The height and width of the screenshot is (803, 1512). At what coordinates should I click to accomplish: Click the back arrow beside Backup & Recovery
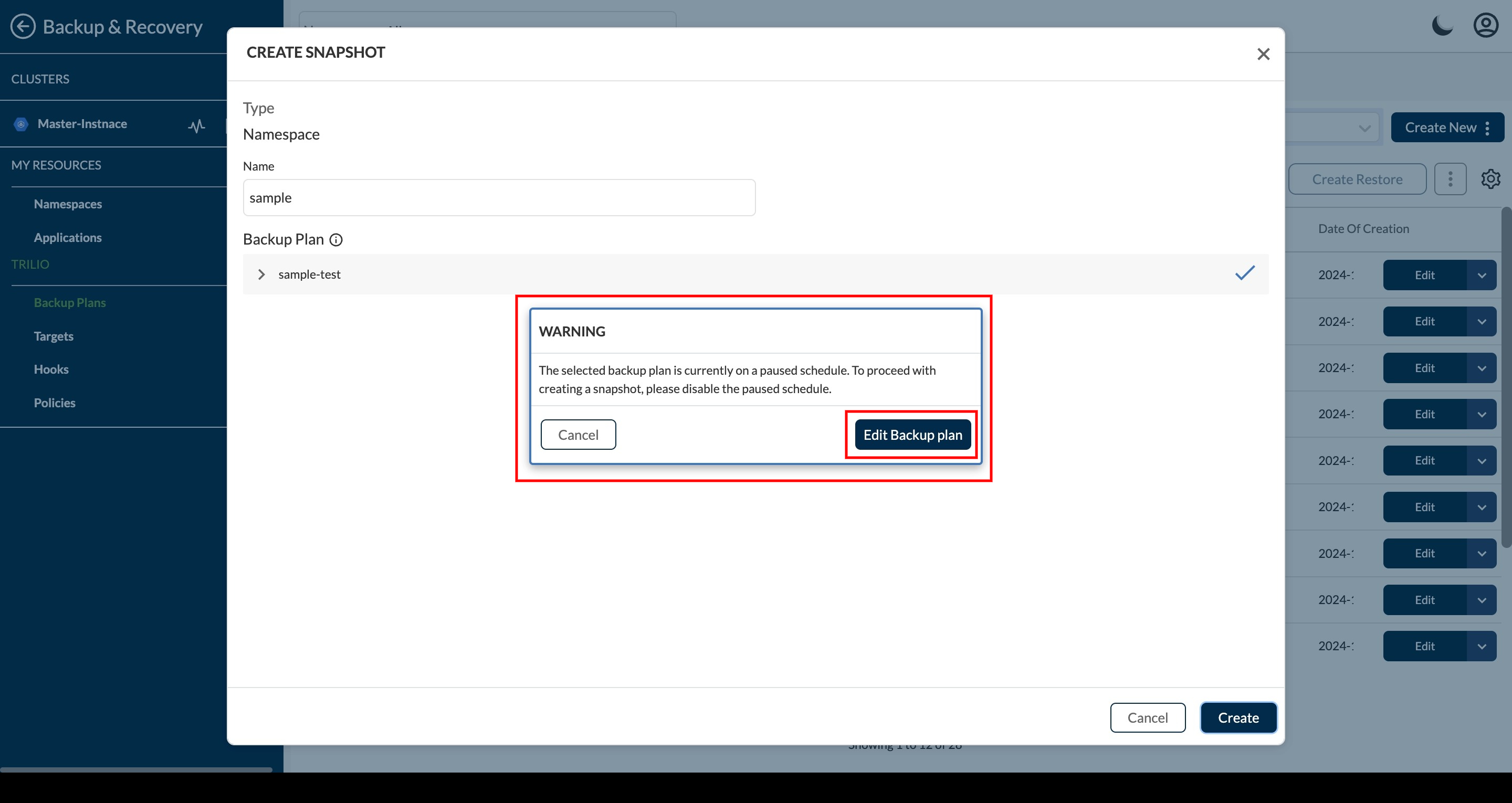[x=23, y=26]
